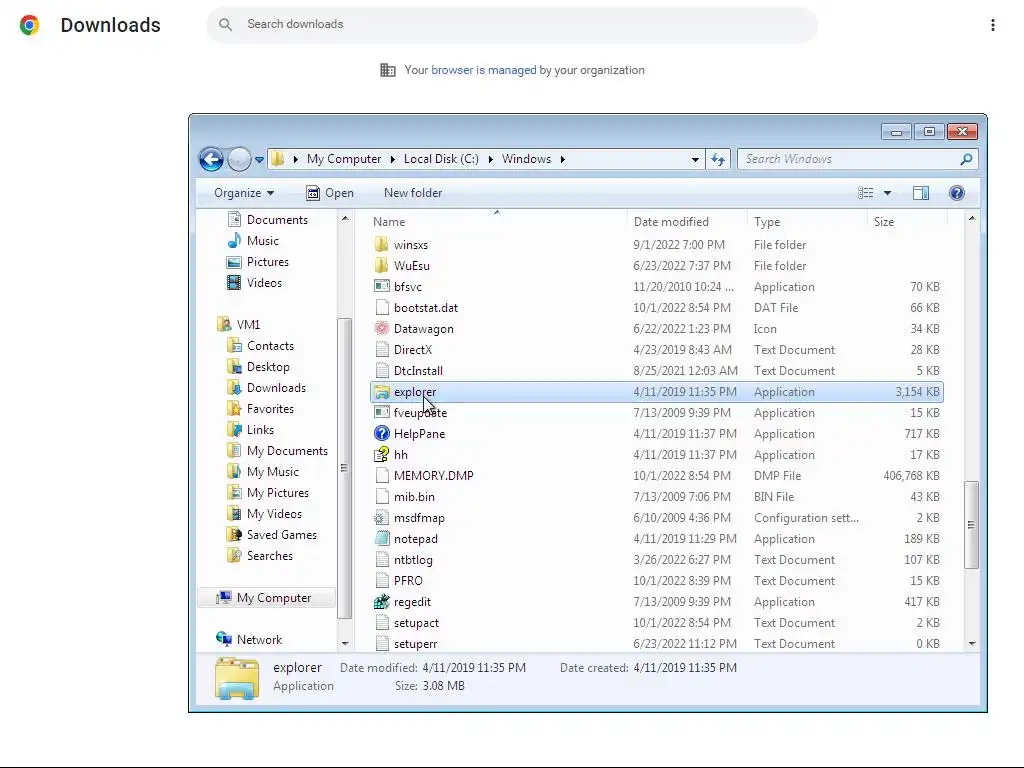Image resolution: width=1024 pixels, height=768 pixels.
Task: Click the large explorer icon in details pane
Action: pyautogui.click(x=236, y=679)
